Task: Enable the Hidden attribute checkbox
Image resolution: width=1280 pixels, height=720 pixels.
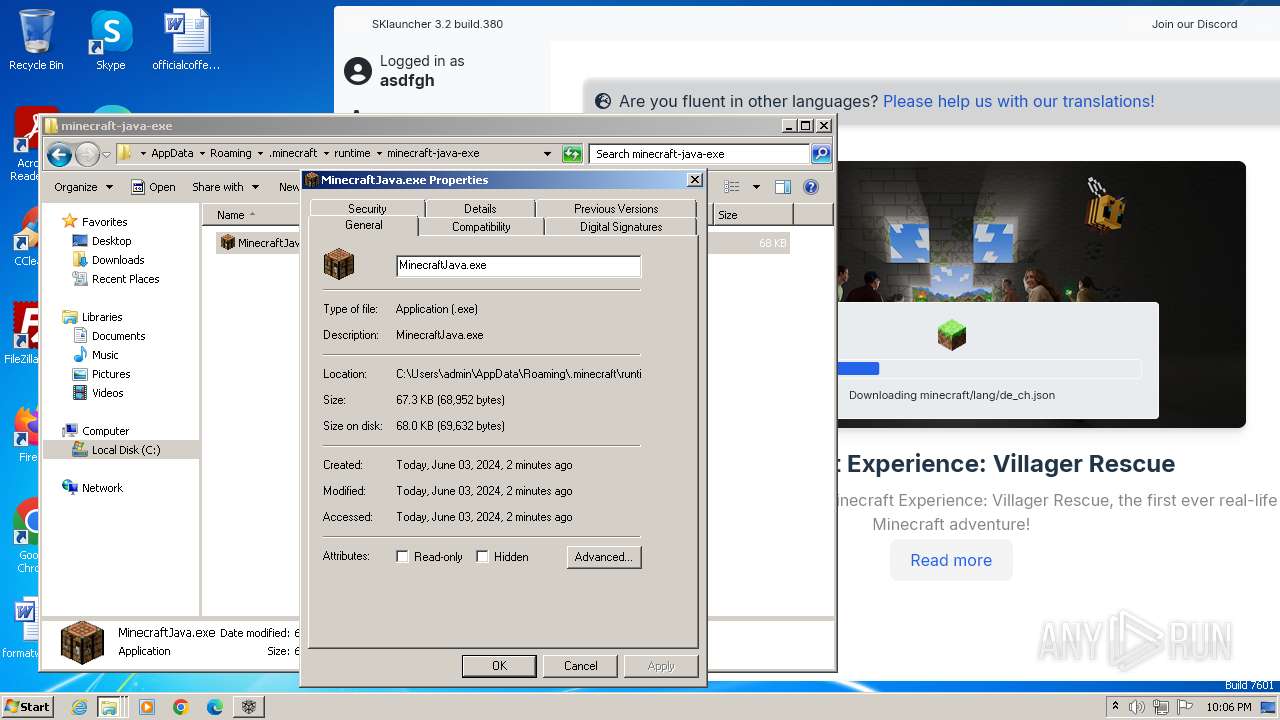Action: coord(483,557)
